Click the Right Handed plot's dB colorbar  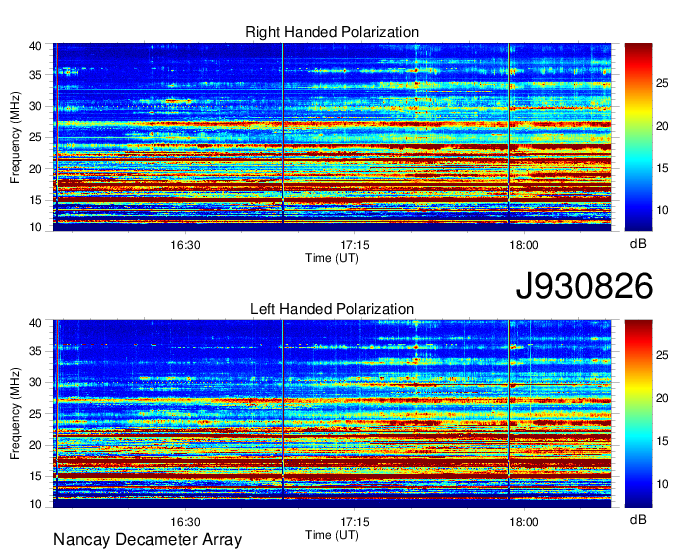coord(638,137)
